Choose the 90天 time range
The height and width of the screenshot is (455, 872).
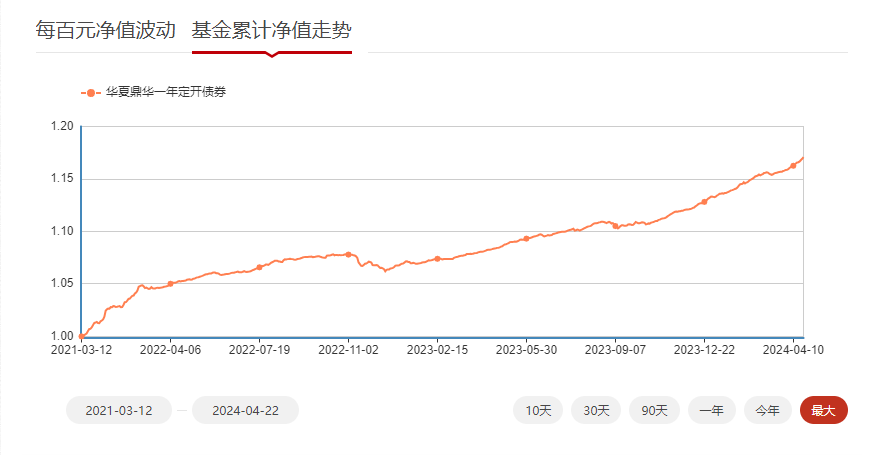point(654,410)
